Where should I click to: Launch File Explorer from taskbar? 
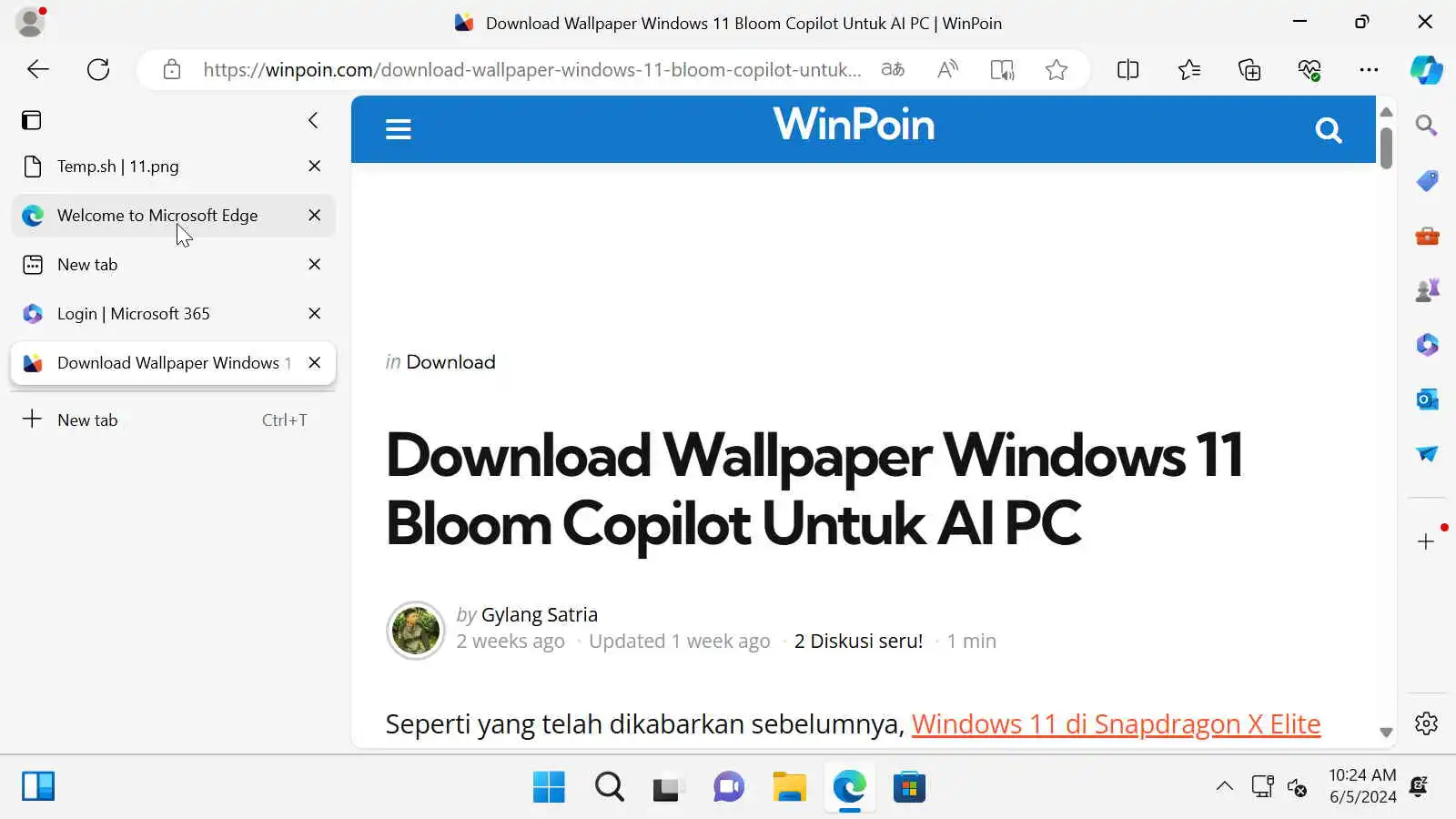pyautogui.click(x=789, y=787)
